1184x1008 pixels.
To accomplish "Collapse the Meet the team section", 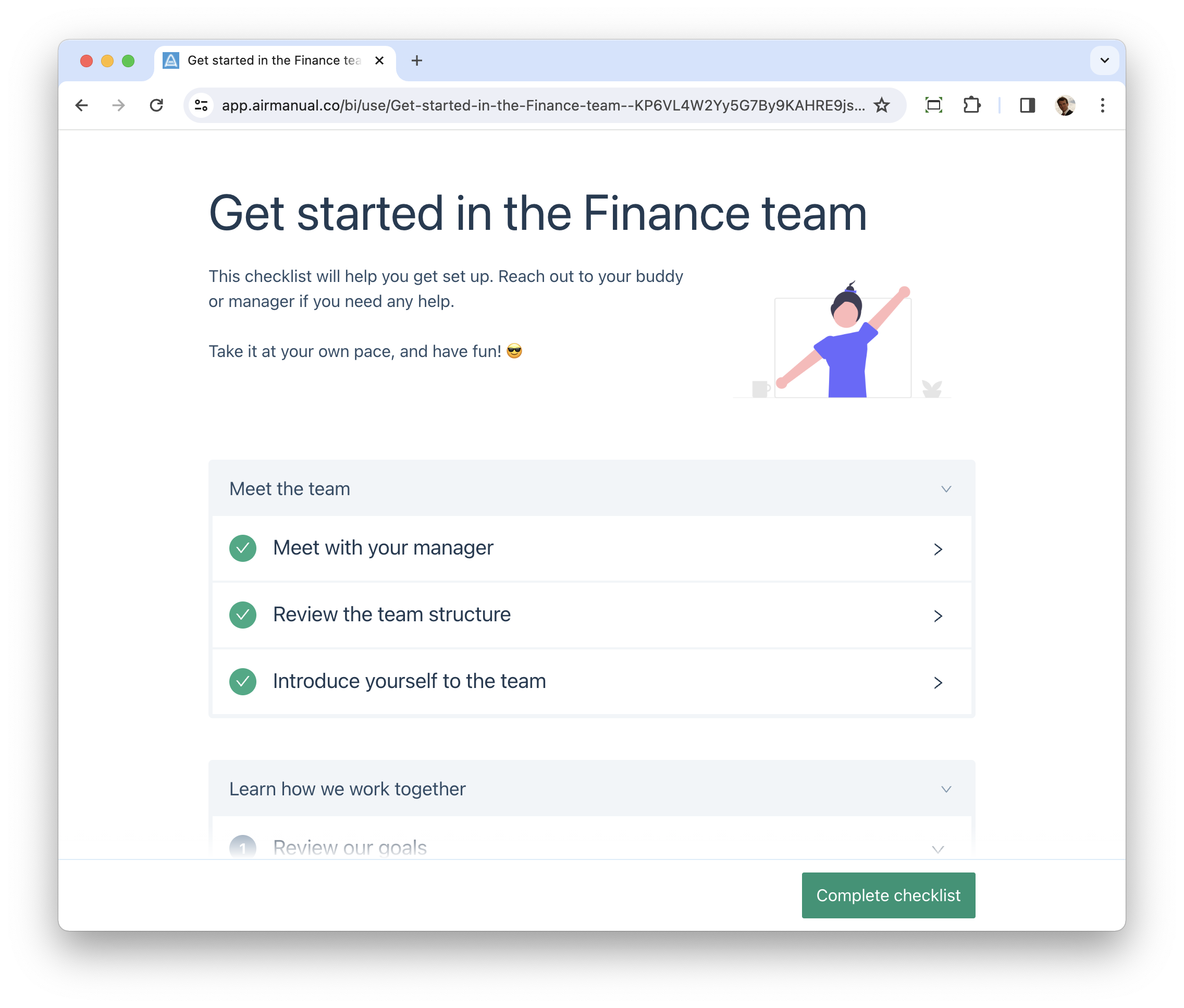I will click(946, 489).
